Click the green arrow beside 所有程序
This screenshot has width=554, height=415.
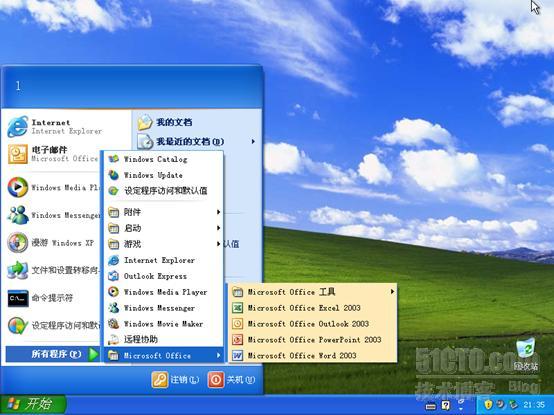coord(93,354)
